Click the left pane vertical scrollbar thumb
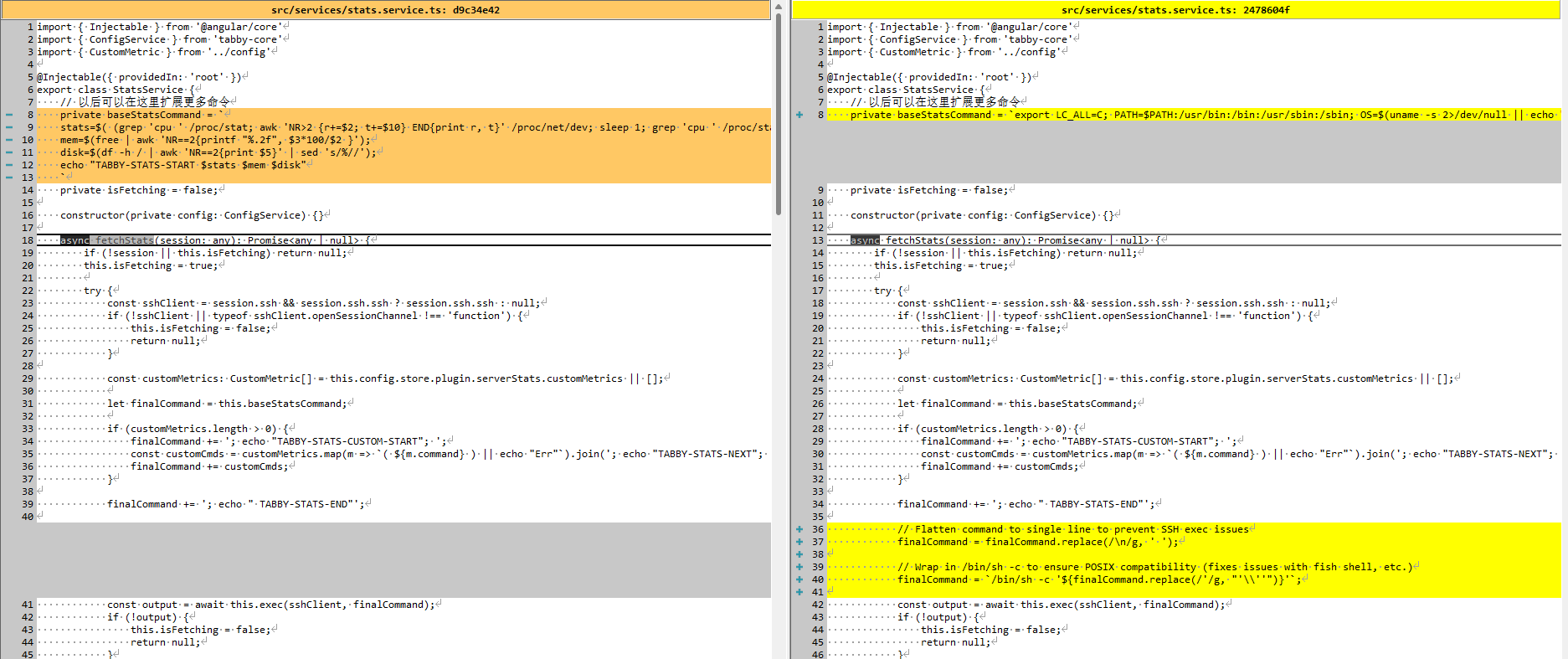This screenshot has width=1568, height=659. (779, 113)
